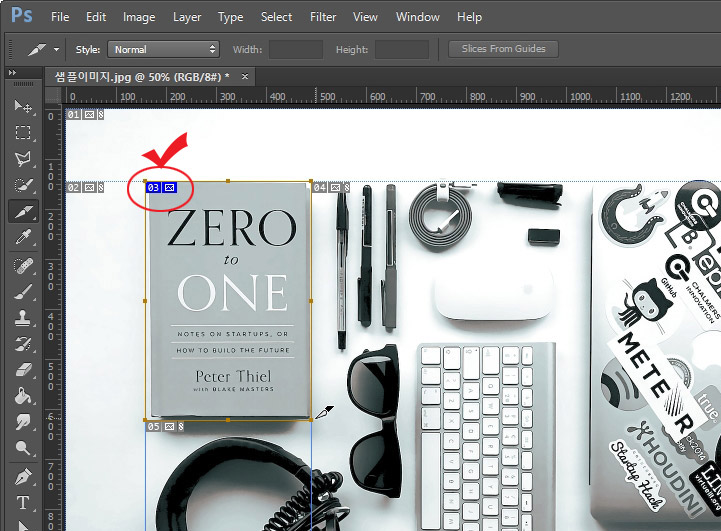Click the Photoshop Ps logo

coord(22,15)
